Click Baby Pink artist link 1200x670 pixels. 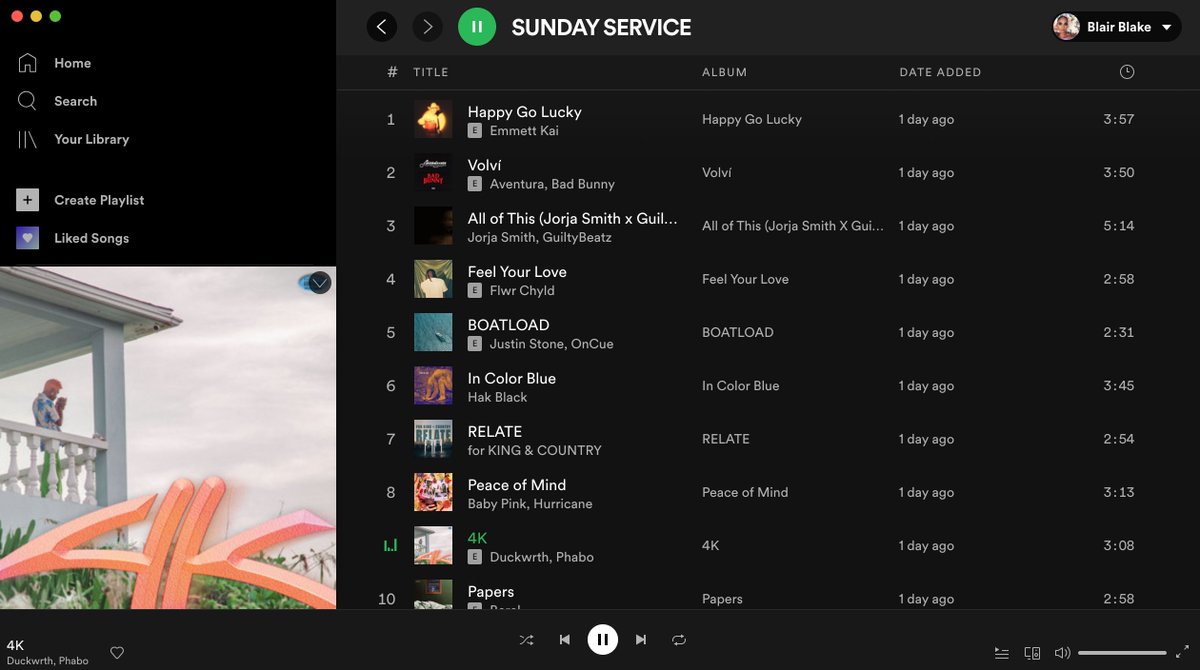click(x=497, y=504)
